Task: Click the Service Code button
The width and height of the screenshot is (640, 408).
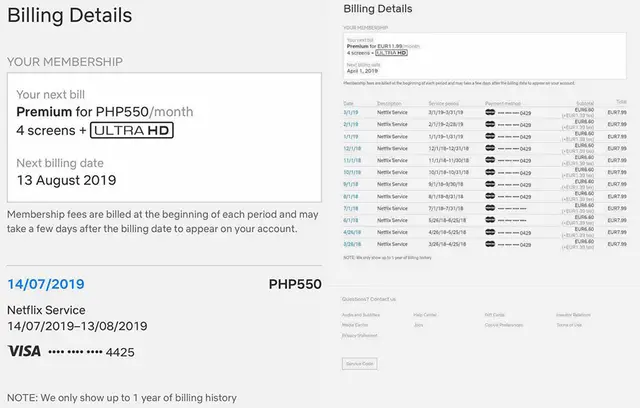Action: tap(360, 362)
